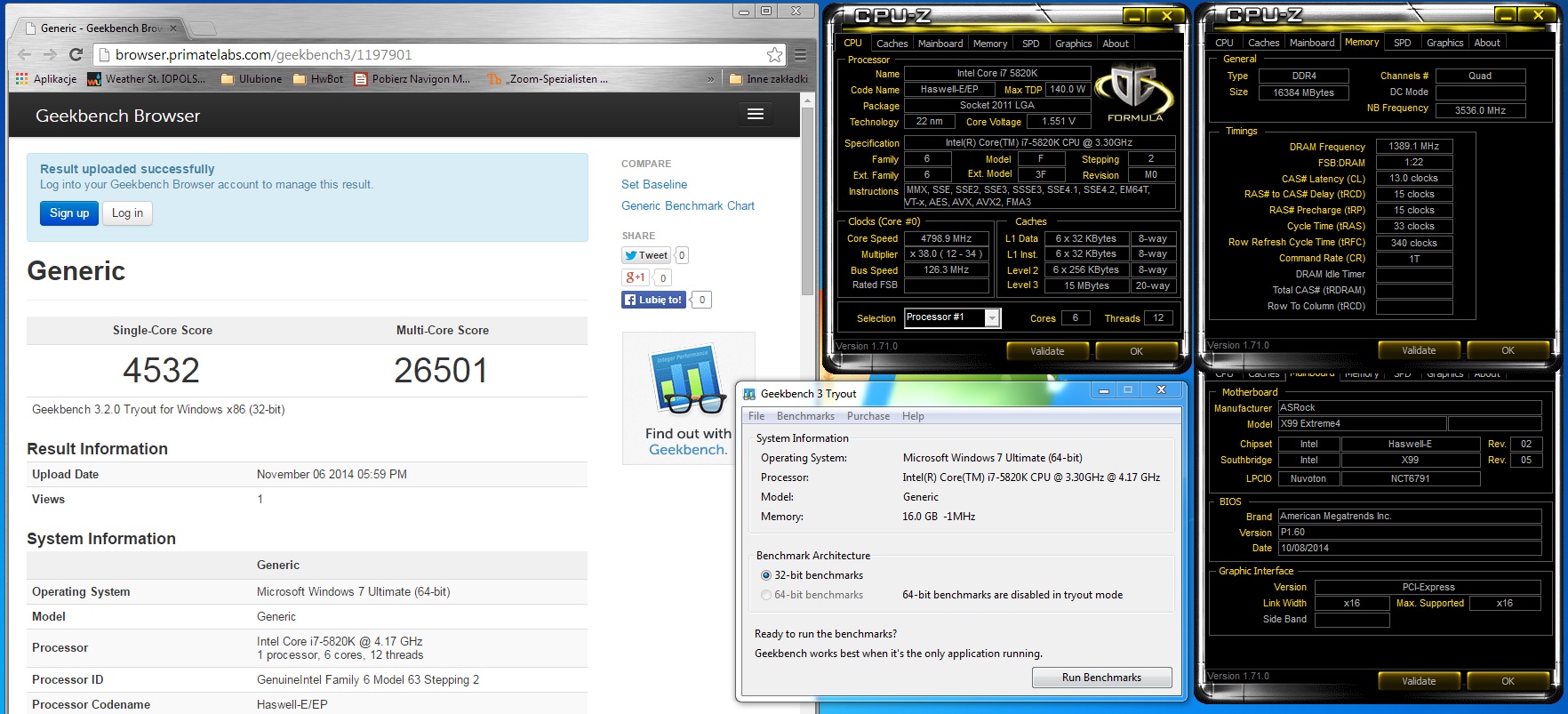Minimize the Memory CPU-Z window
This screenshot has width=1568, height=714.
tap(1505, 15)
